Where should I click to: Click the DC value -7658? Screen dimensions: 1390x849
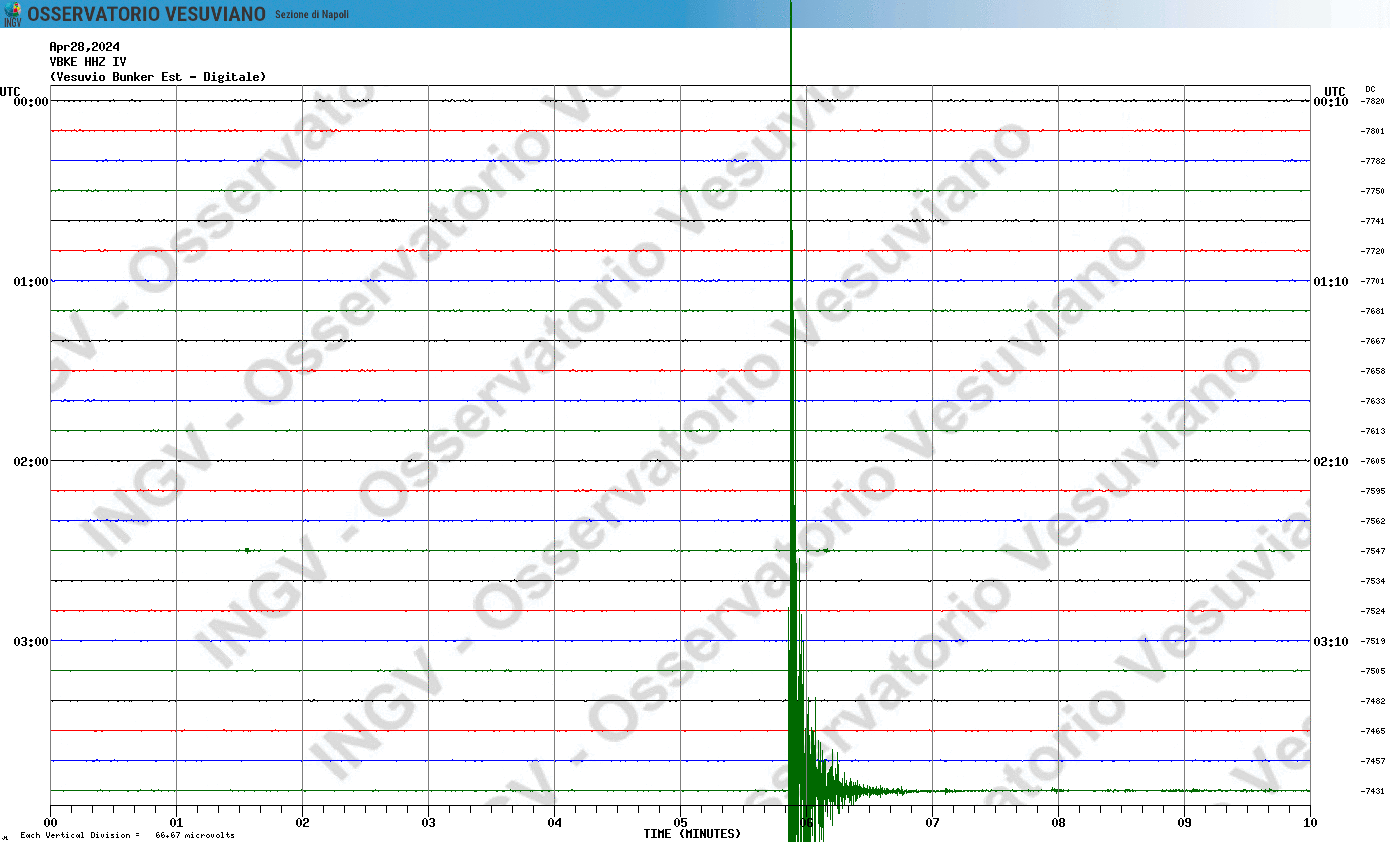pyautogui.click(x=1373, y=371)
